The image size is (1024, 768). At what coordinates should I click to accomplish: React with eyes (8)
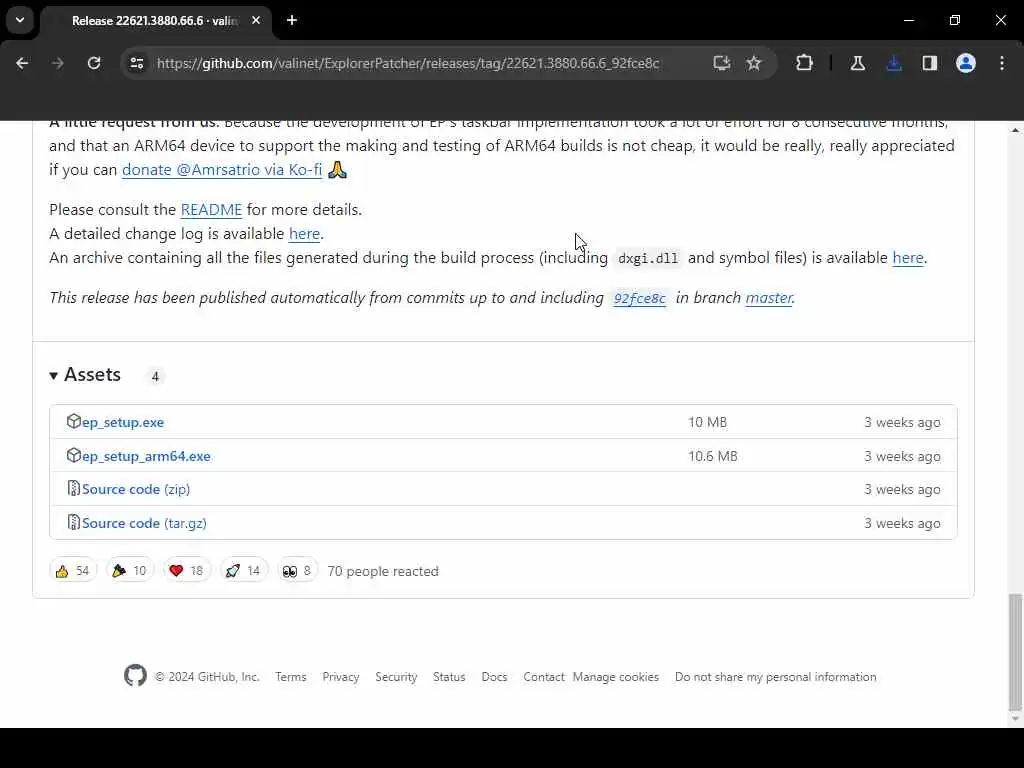tap(297, 571)
